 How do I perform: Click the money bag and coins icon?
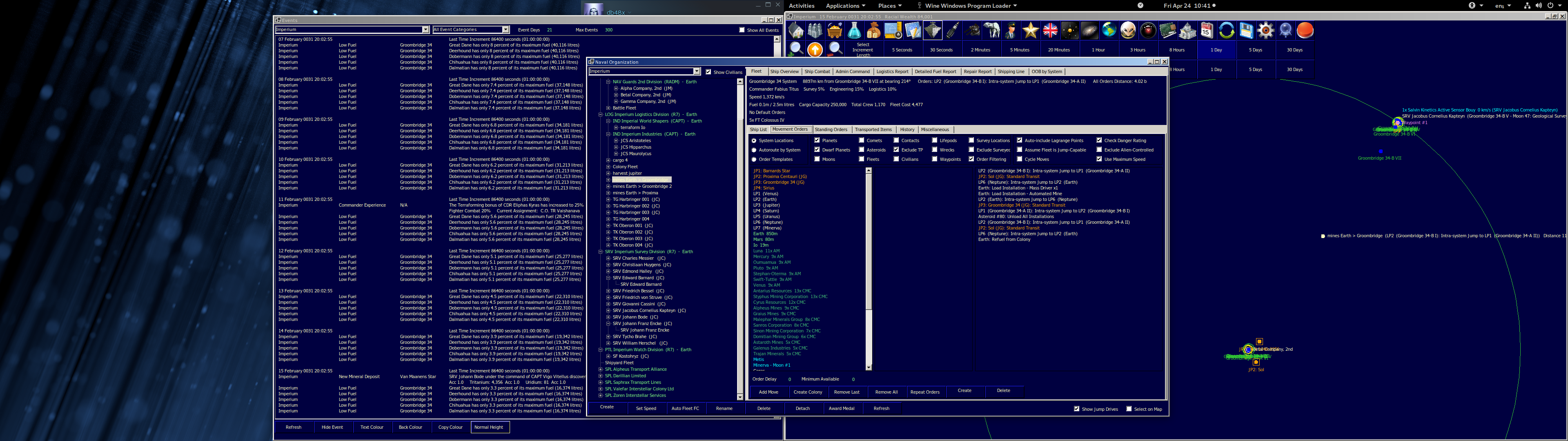873,31
